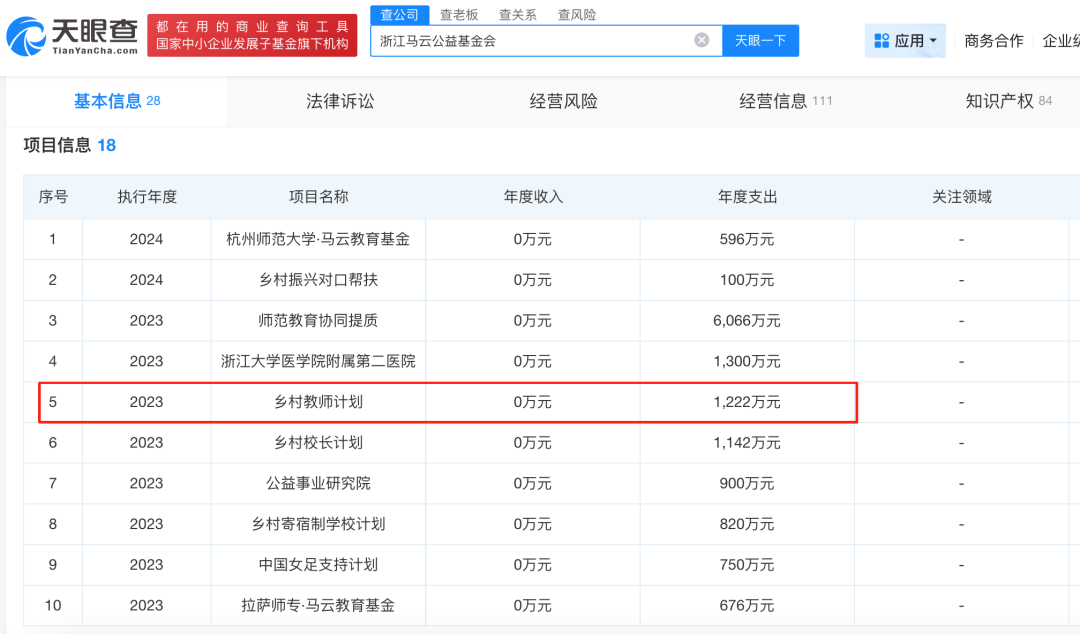Clear the search box with X icon
Viewport: 1080px width, 634px height.
[x=702, y=40]
